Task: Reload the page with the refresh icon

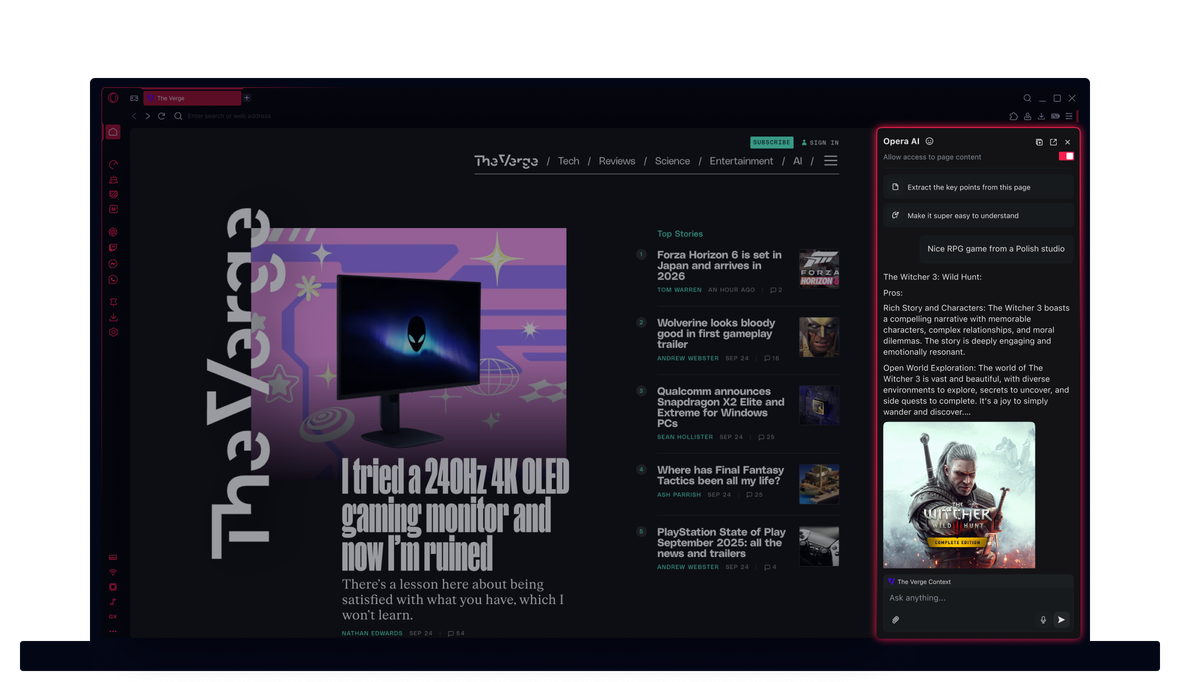Action: click(x=161, y=116)
